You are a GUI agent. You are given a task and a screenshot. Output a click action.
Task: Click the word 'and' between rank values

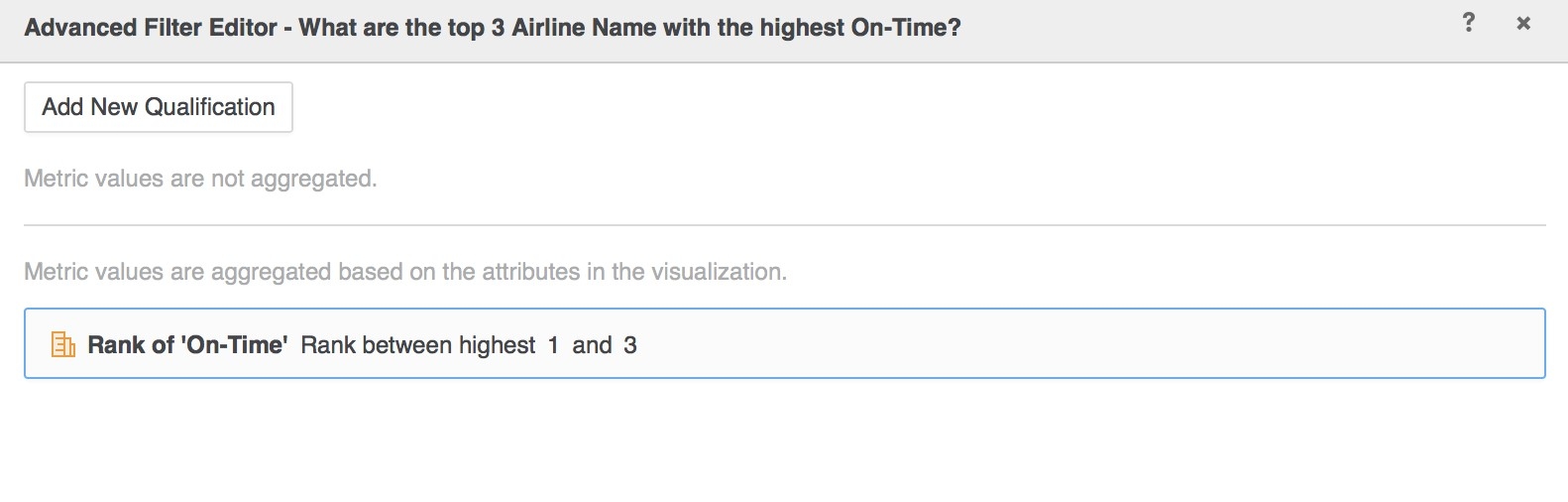pos(592,344)
